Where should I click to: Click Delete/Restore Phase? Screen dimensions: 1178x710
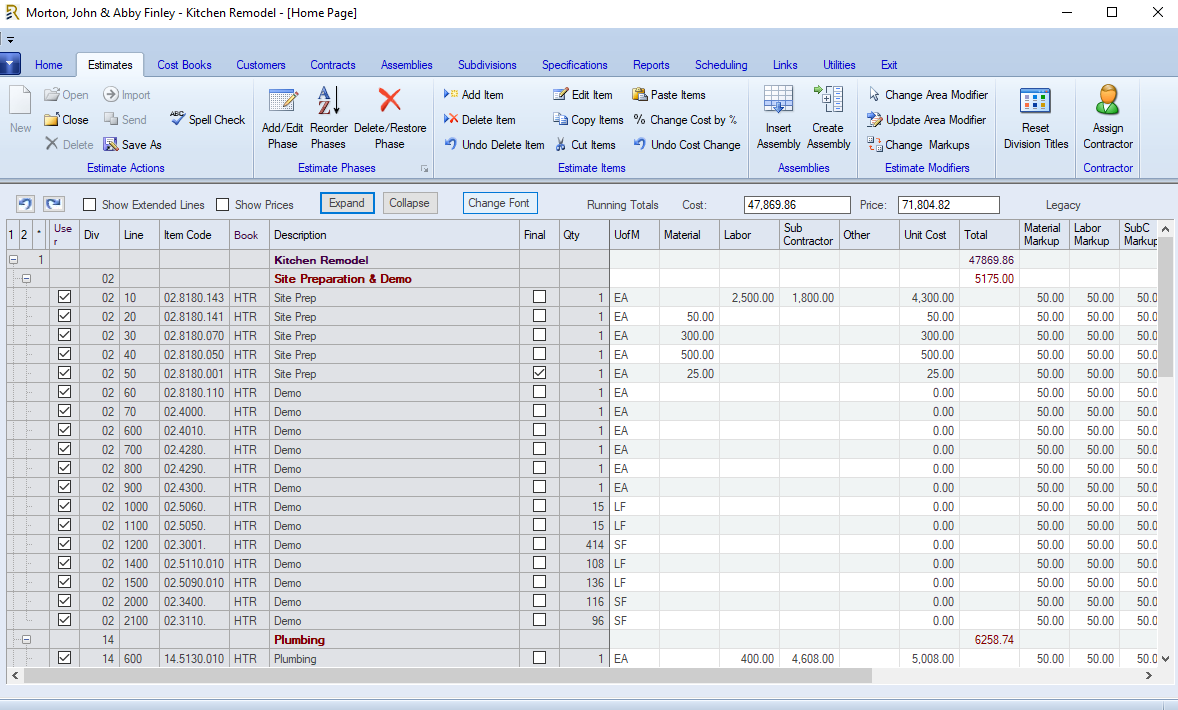tap(390, 118)
